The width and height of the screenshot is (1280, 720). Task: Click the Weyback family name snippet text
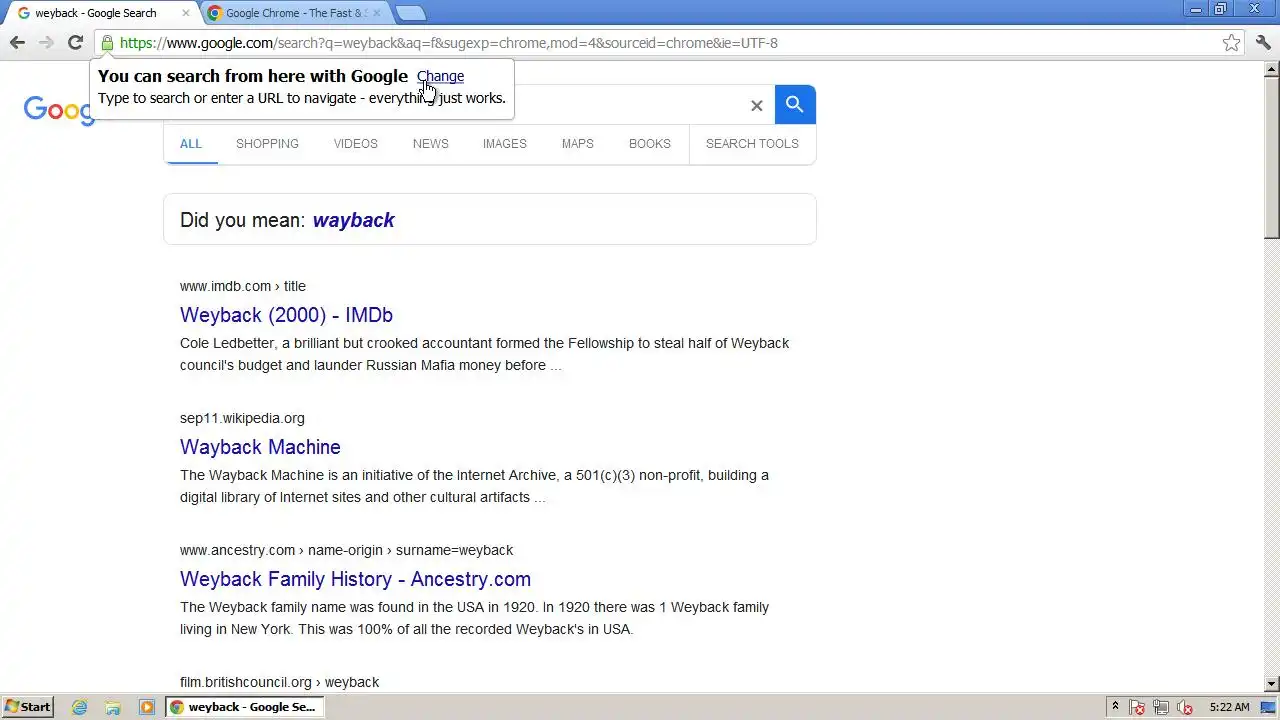474,618
